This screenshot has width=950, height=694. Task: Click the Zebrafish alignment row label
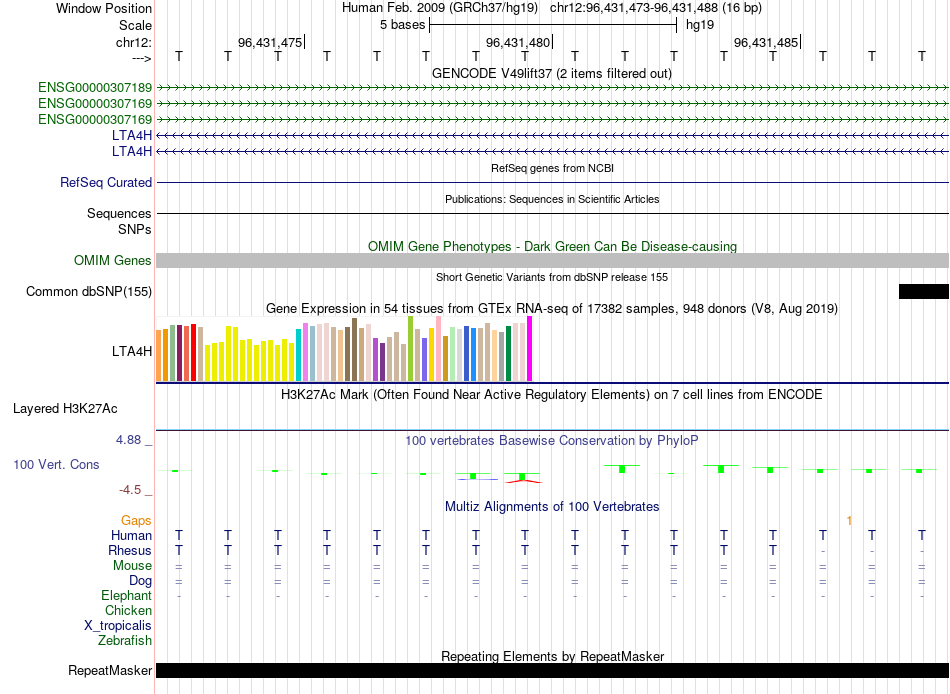pos(125,641)
